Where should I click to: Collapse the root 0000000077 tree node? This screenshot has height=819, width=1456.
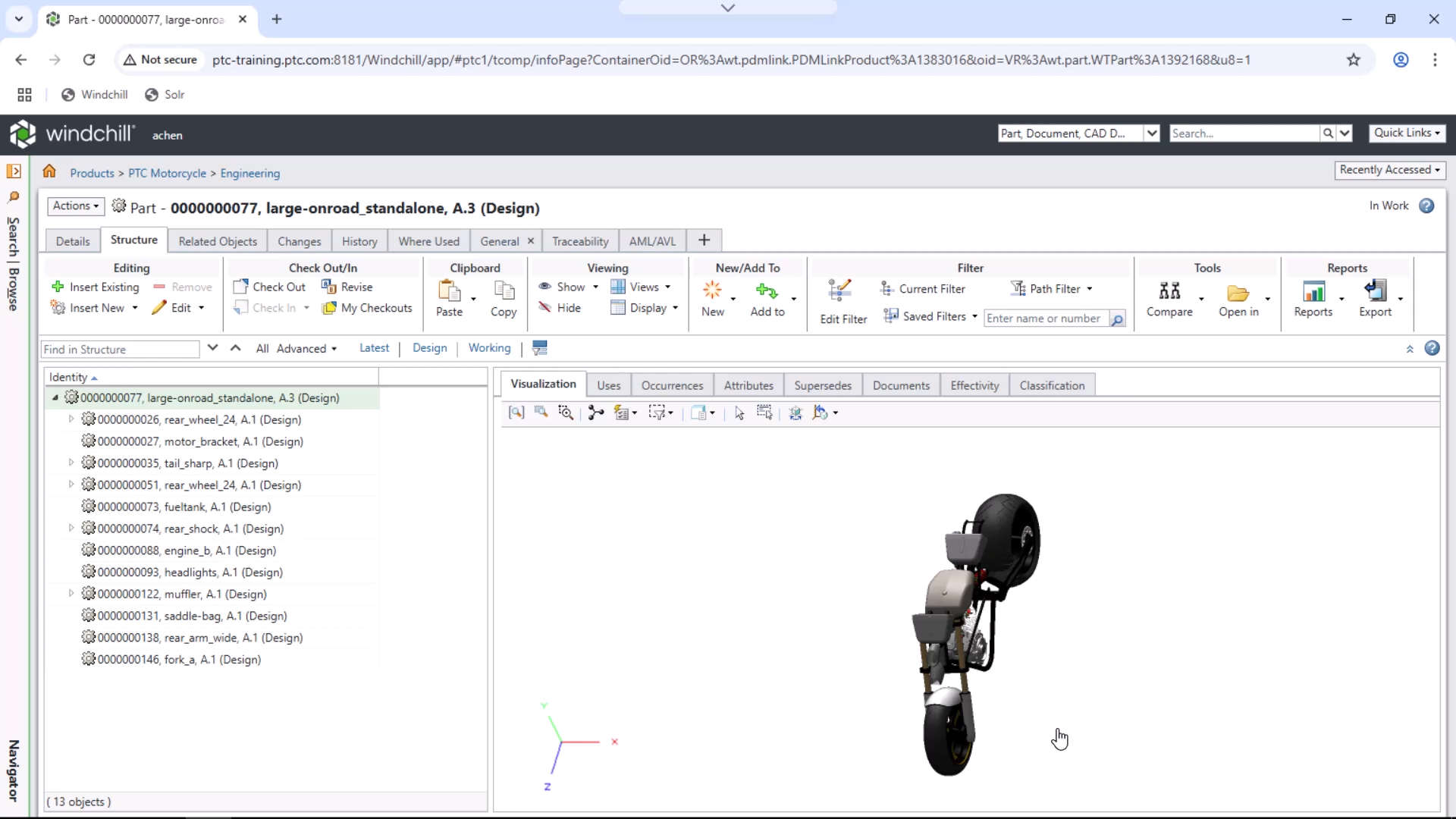(x=55, y=397)
